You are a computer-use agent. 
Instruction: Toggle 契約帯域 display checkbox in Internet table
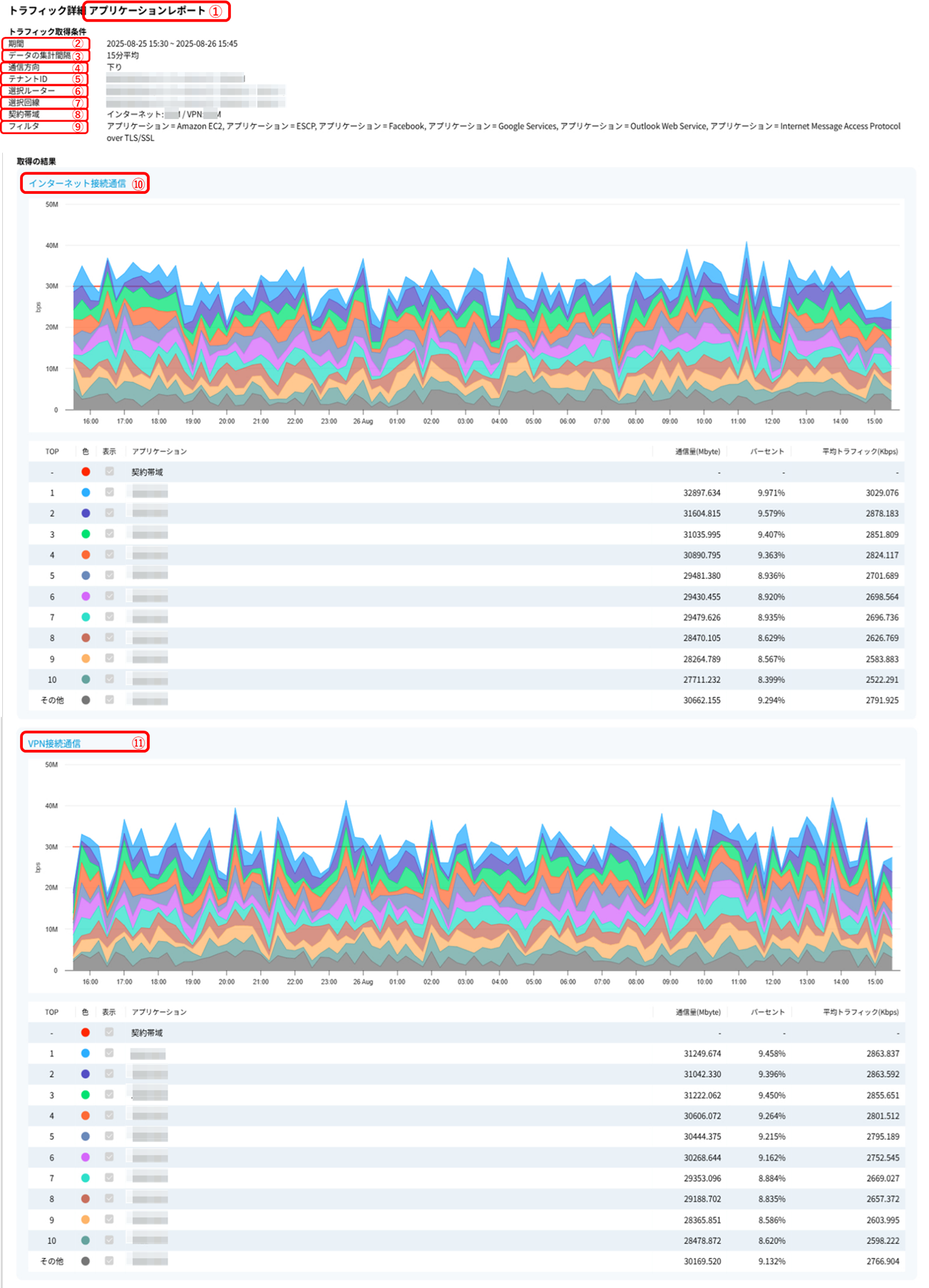click(109, 472)
